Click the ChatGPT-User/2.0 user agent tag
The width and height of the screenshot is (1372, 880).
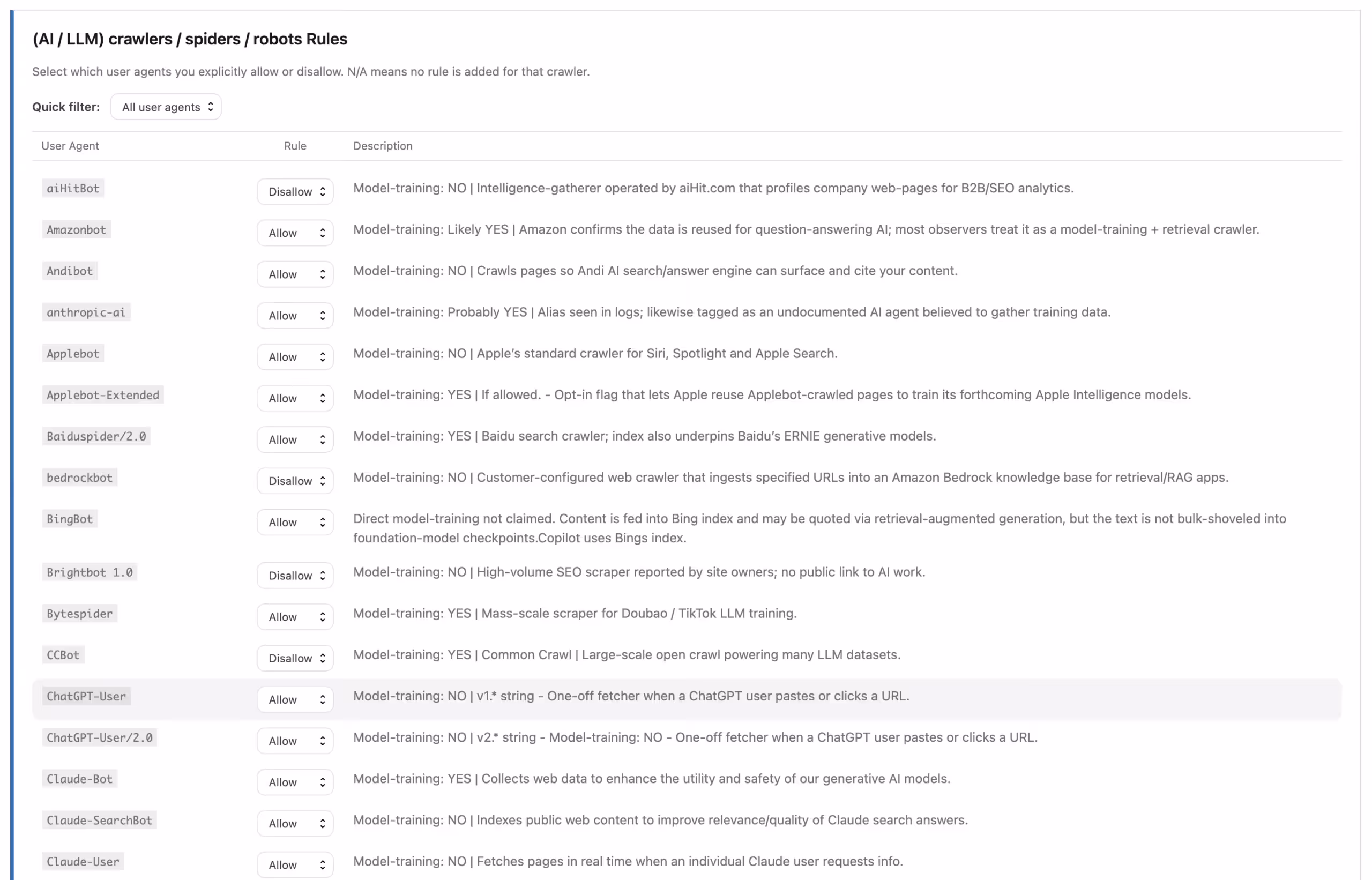[x=100, y=738]
